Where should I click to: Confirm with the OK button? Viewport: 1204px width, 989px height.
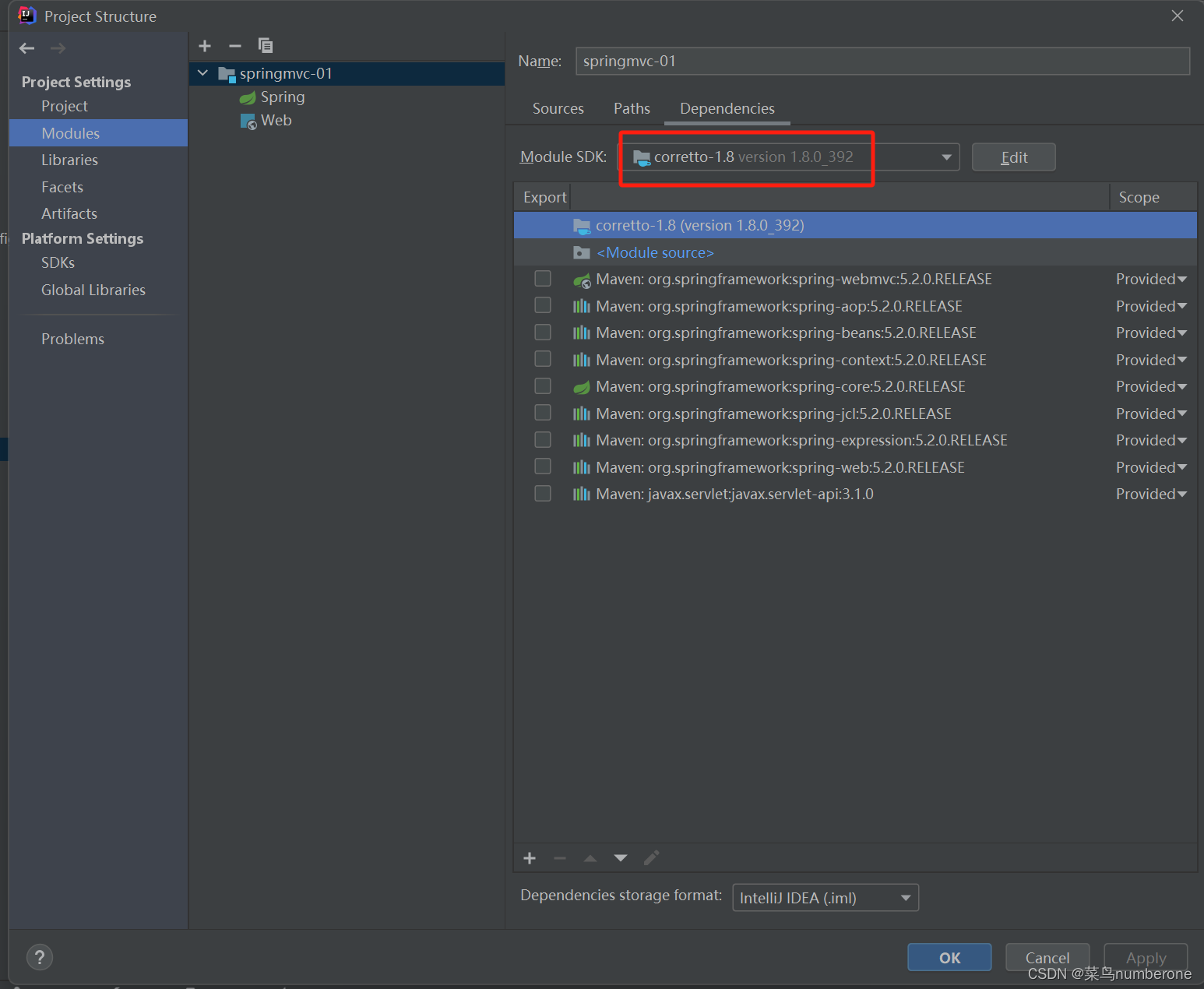949,958
